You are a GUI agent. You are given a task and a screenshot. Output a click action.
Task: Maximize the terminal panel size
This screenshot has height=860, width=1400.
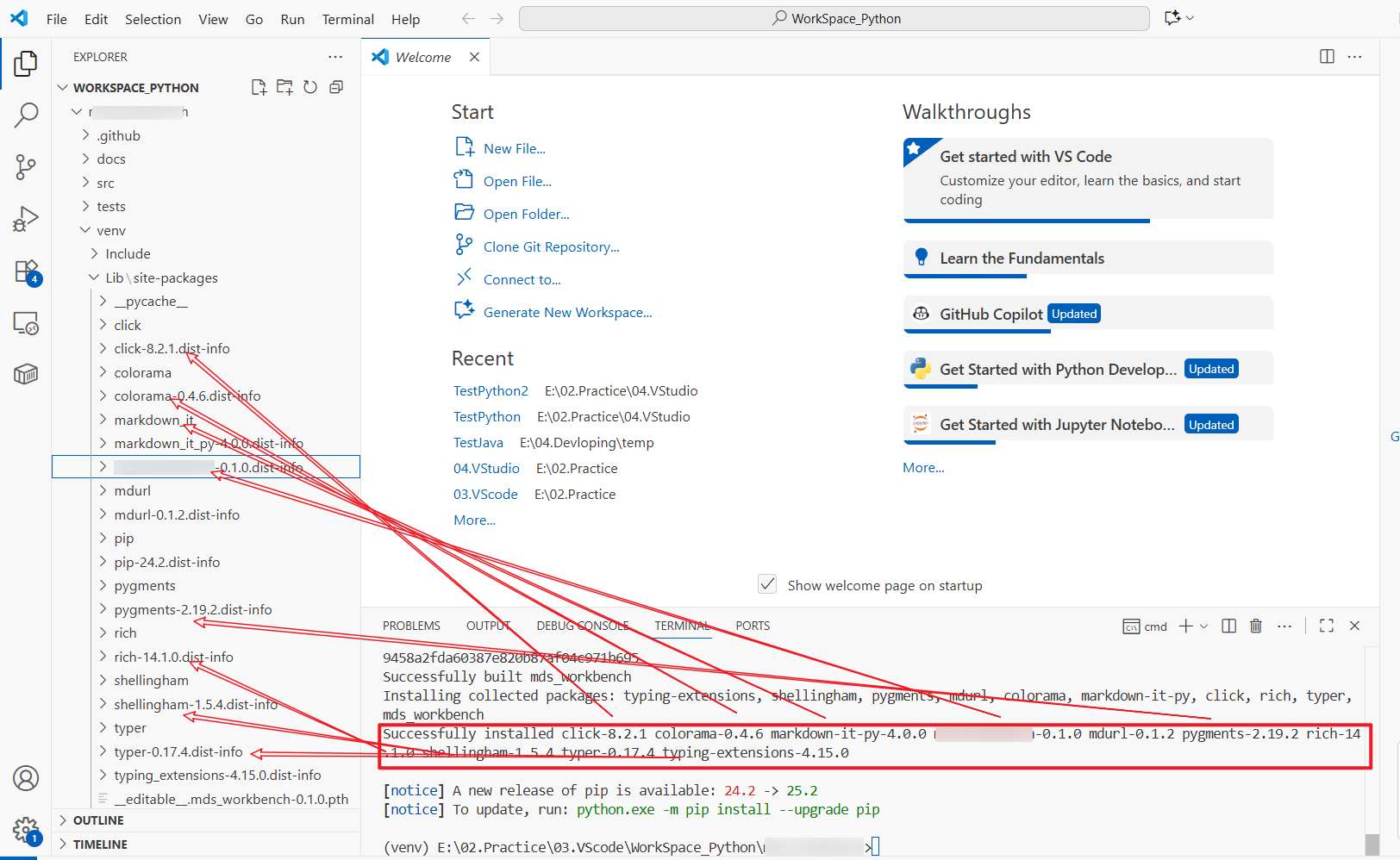pyautogui.click(x=1327, y=626)
